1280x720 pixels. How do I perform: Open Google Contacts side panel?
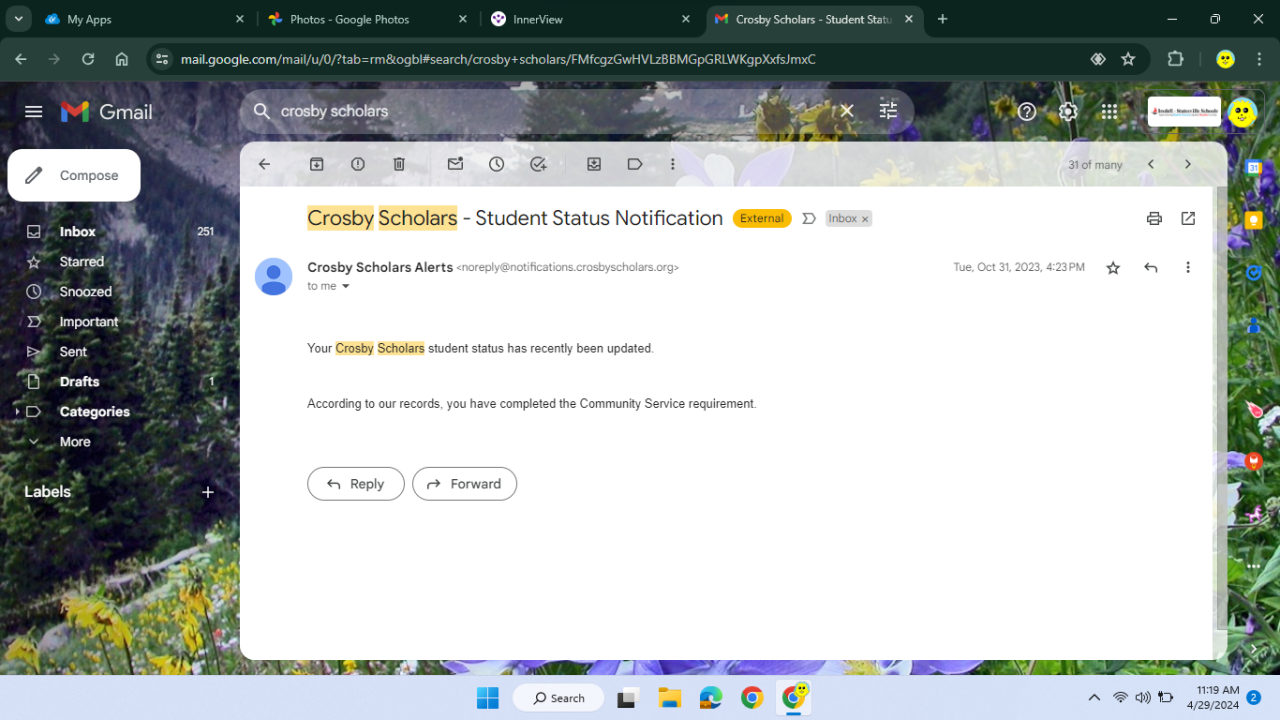(x=1254, y=325)
